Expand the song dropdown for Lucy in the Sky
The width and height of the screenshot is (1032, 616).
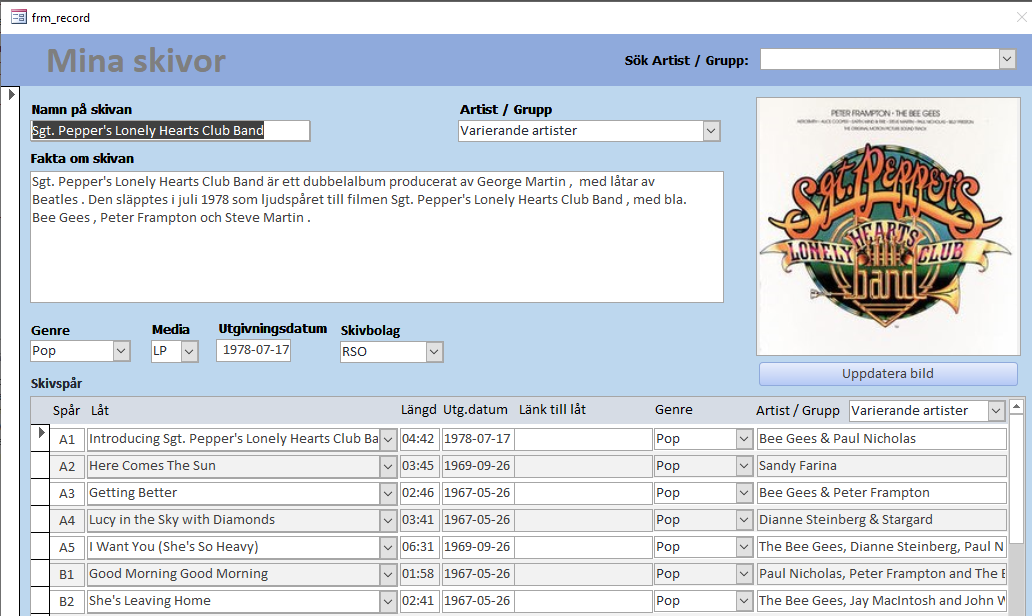coord(386,519)
